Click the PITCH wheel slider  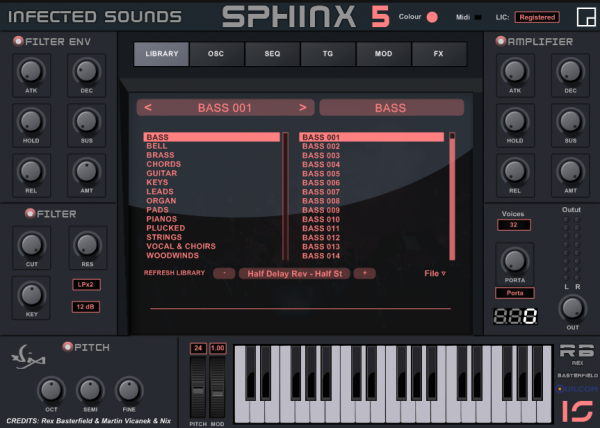[198, 387]
